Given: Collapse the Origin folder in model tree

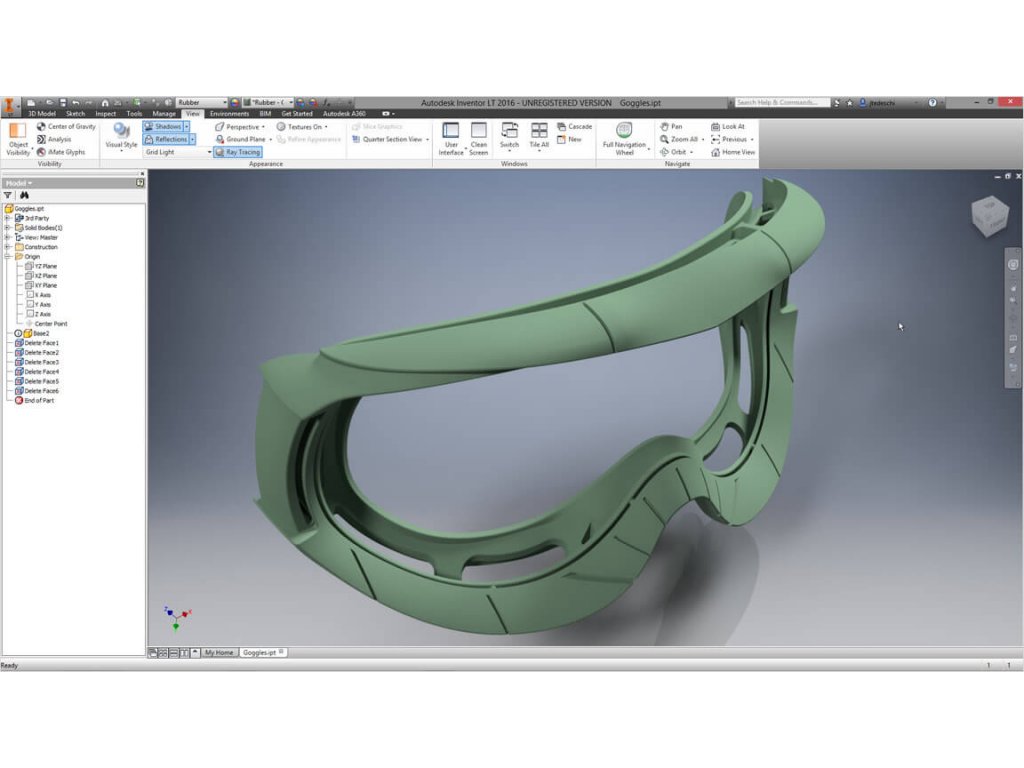Looking at the screenshot, I should point(7,256).
